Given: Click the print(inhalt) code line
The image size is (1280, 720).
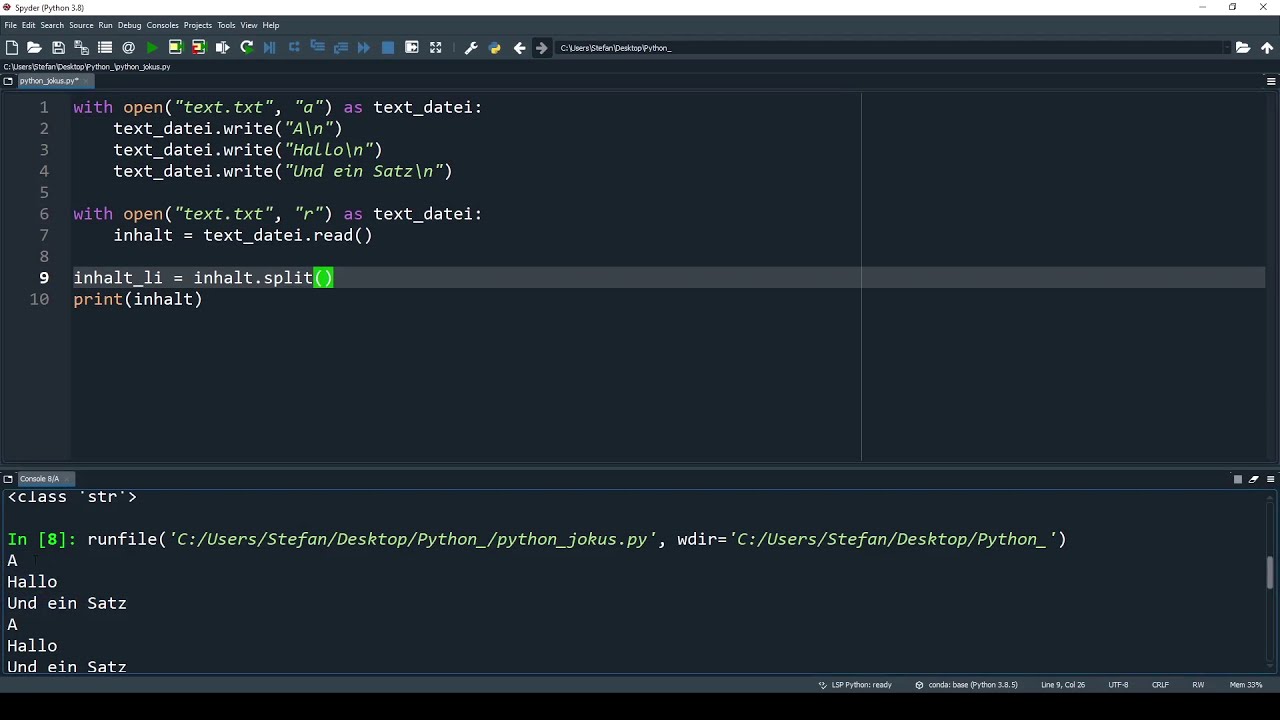Looking at the screenshot, I should point(138,299).
